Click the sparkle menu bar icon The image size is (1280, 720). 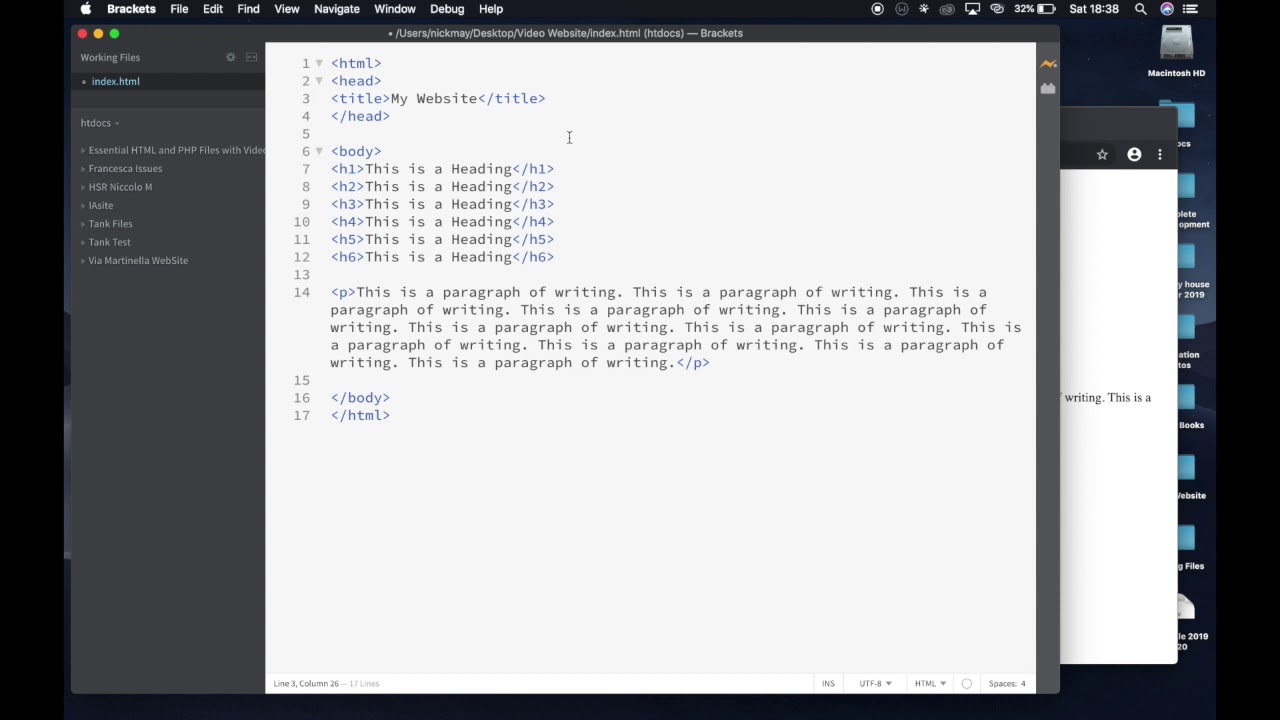924,9
